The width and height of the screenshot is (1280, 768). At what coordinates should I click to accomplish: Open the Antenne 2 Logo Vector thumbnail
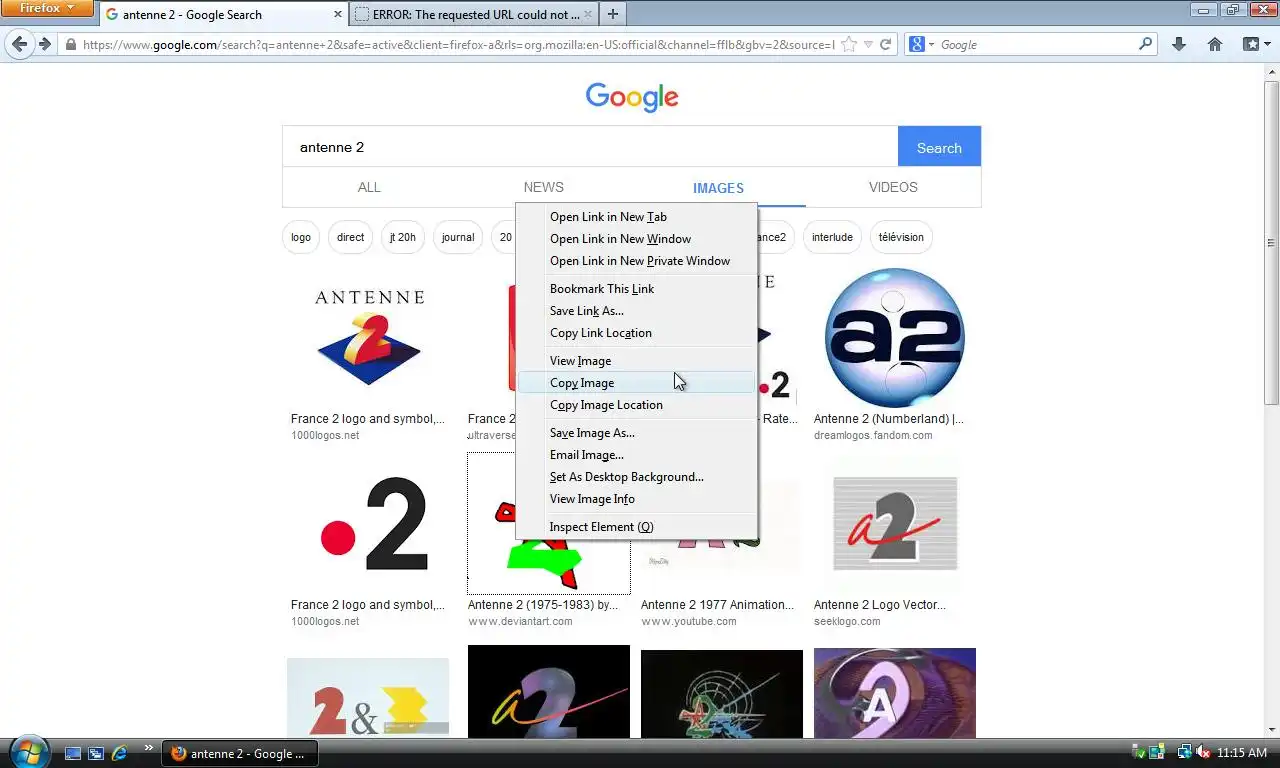point(894,524)
